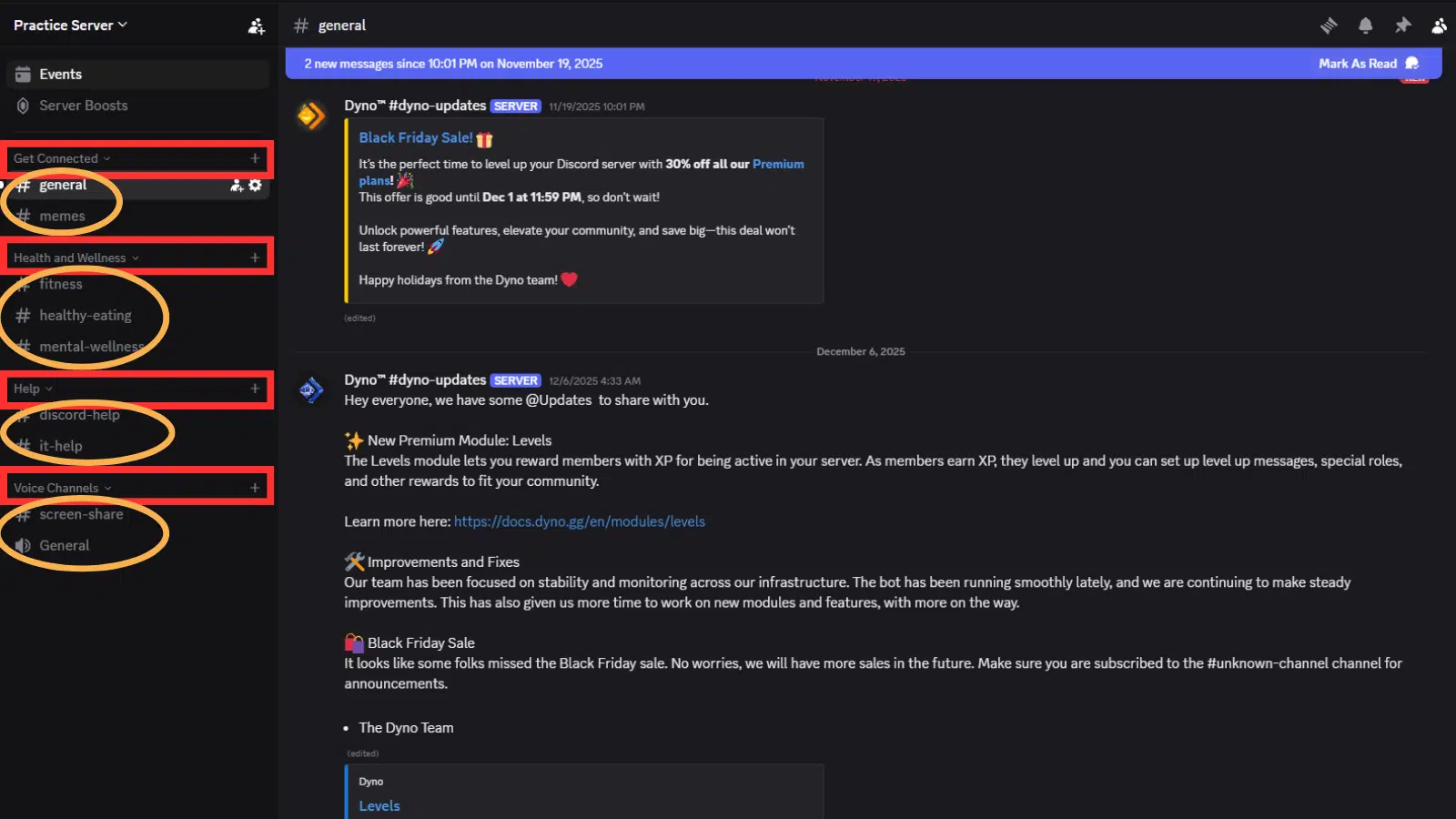Create a channel in Get Connected with plus icon
The width and height of the screenshot is (1456, 819).
[x=255, y=158]
